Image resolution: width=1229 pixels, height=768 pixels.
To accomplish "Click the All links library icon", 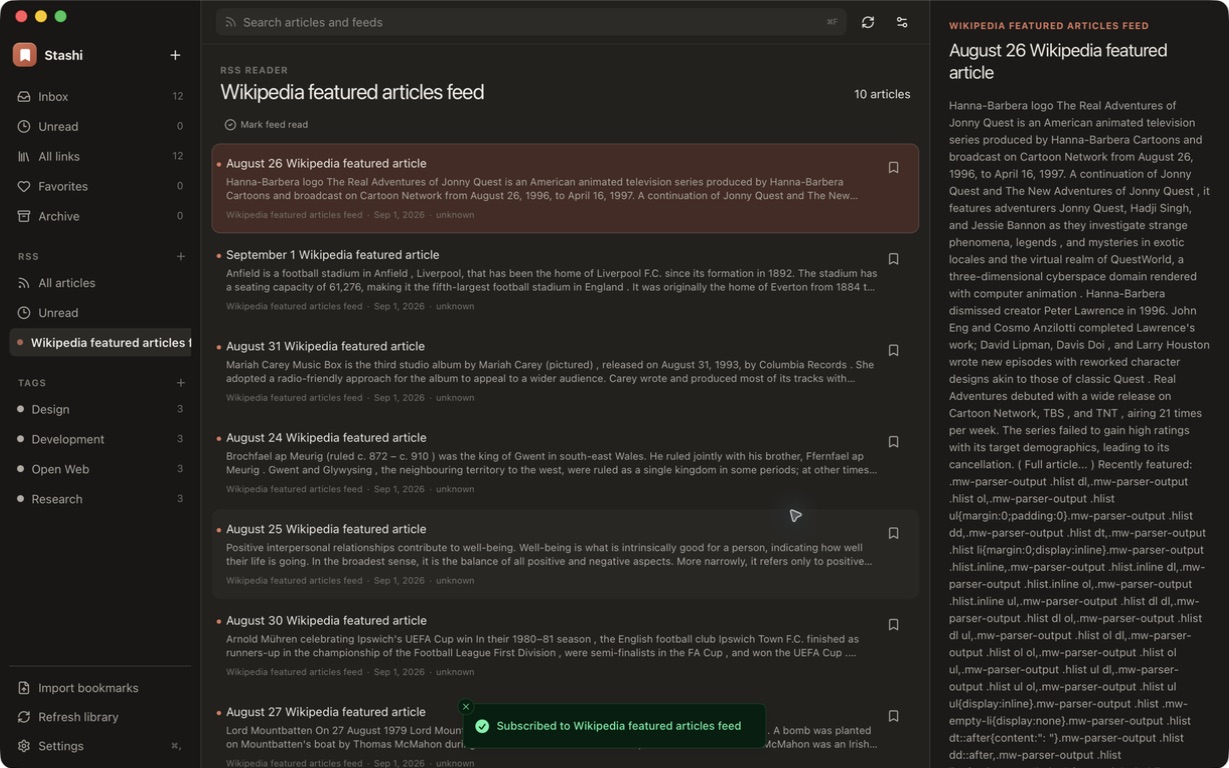I will pos(24,157).
